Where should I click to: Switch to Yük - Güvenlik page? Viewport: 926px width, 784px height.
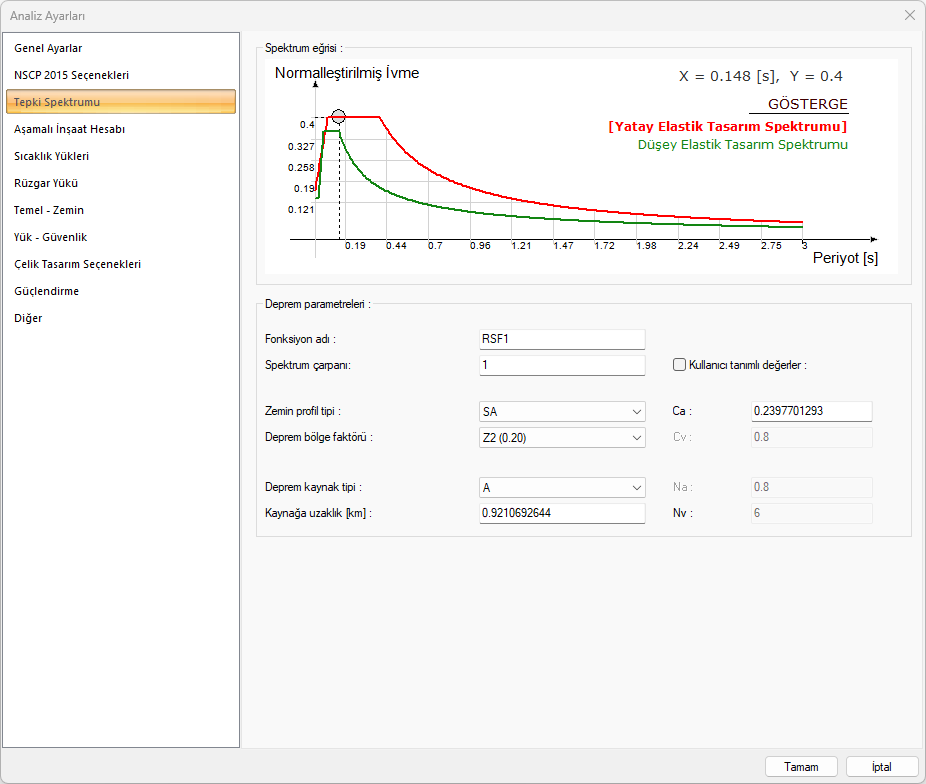click(51, 237)
